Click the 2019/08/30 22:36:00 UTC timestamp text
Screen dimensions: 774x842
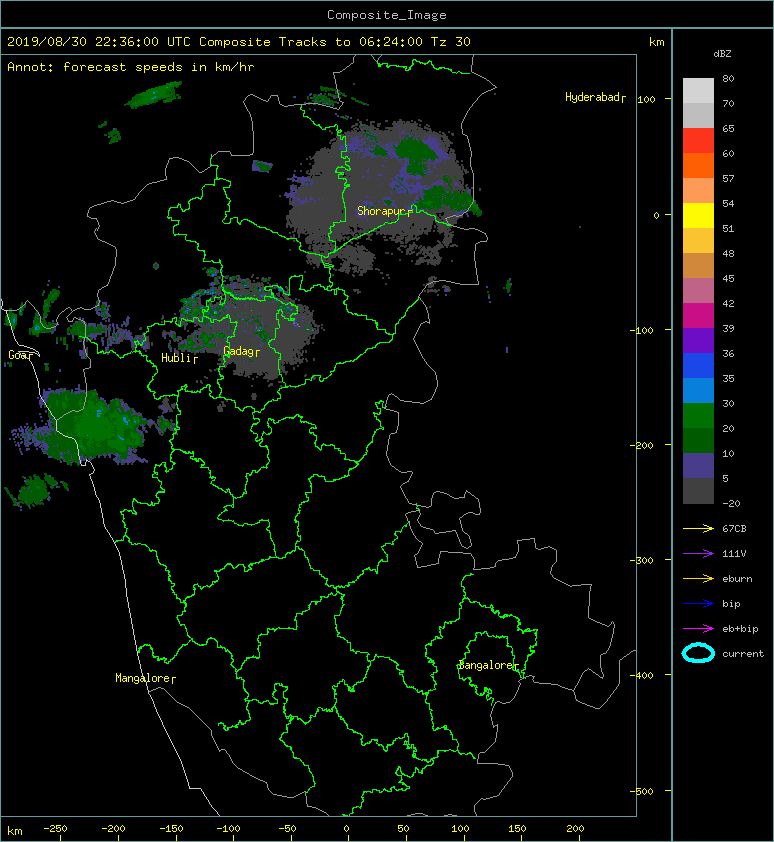coord(99,42)
